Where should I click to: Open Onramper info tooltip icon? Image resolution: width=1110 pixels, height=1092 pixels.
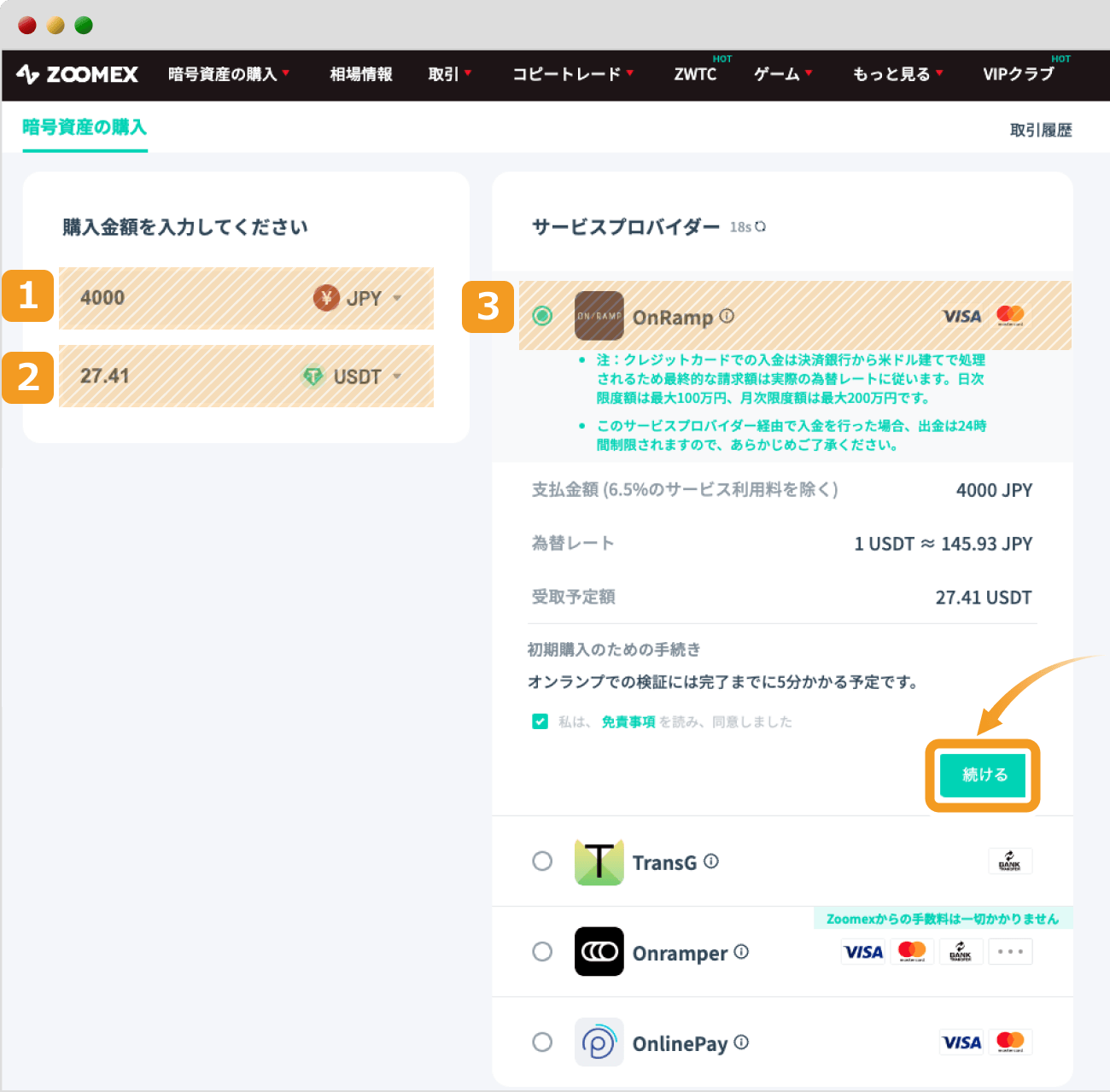click(741, 951)
